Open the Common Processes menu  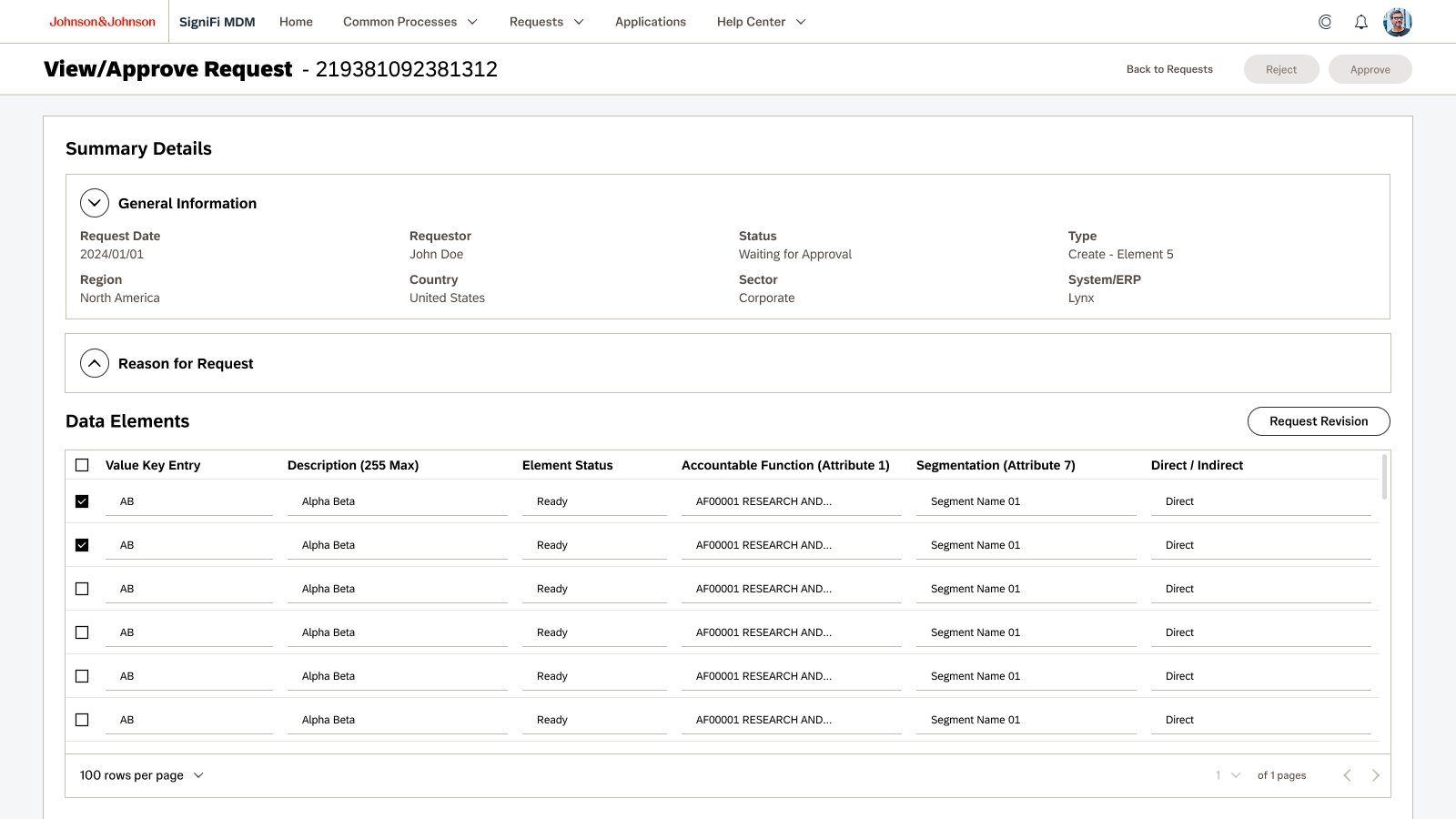pos(409,22)
